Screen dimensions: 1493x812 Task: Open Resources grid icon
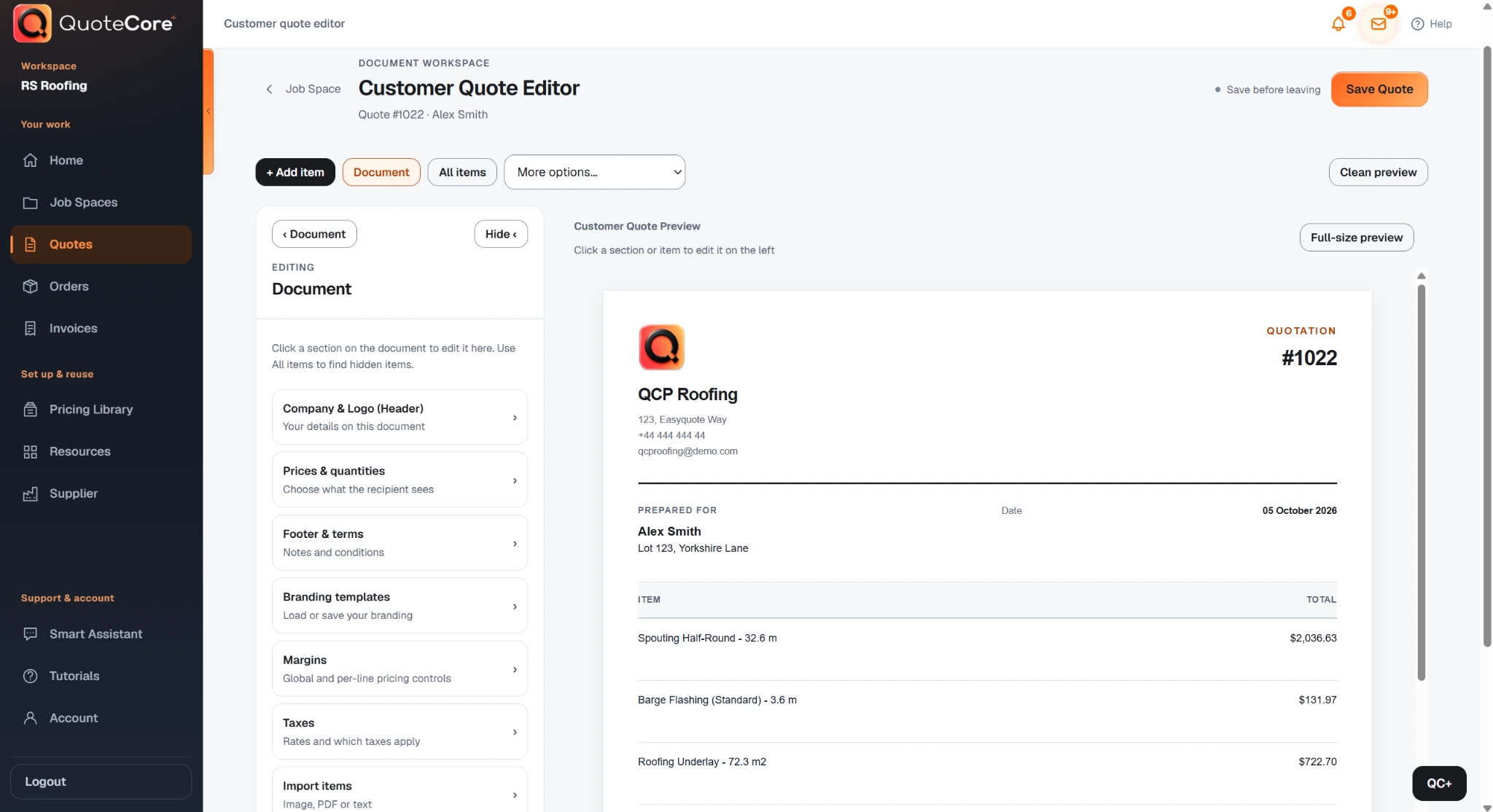click(x=30, y=452)
